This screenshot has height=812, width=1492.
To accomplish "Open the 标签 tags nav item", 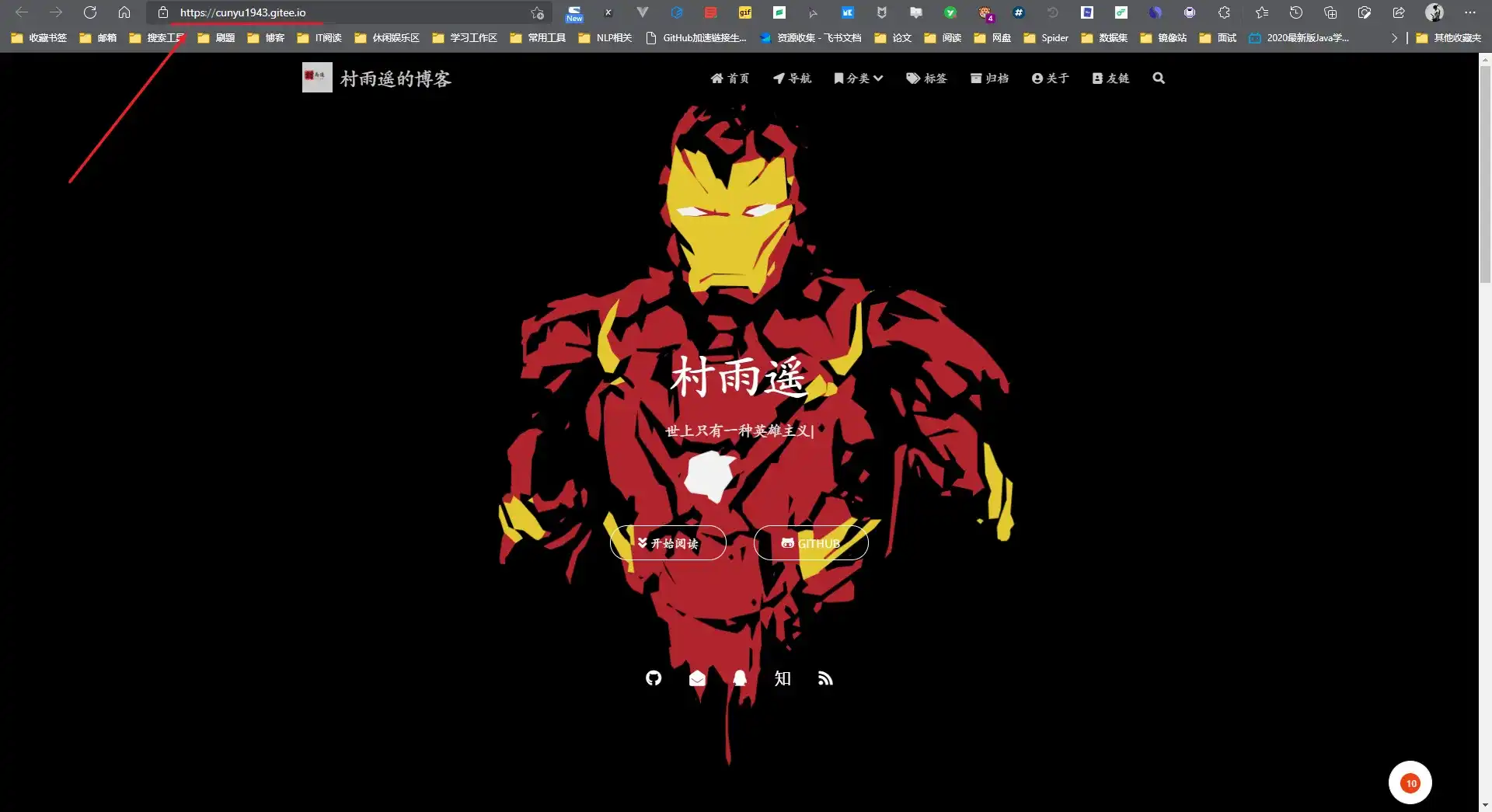I will pos(926,78).
